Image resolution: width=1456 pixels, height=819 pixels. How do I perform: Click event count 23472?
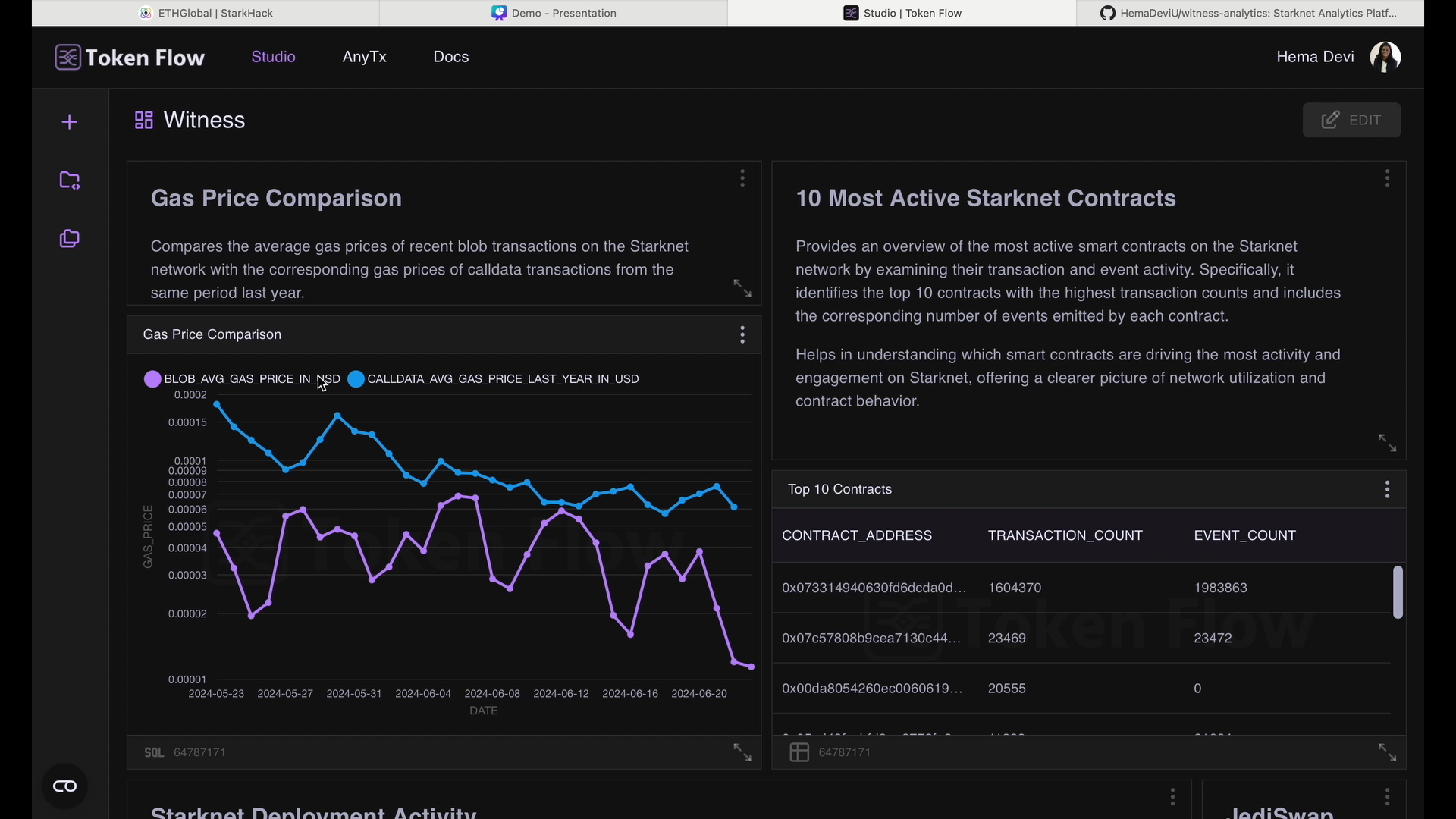tap(1213, 639)
